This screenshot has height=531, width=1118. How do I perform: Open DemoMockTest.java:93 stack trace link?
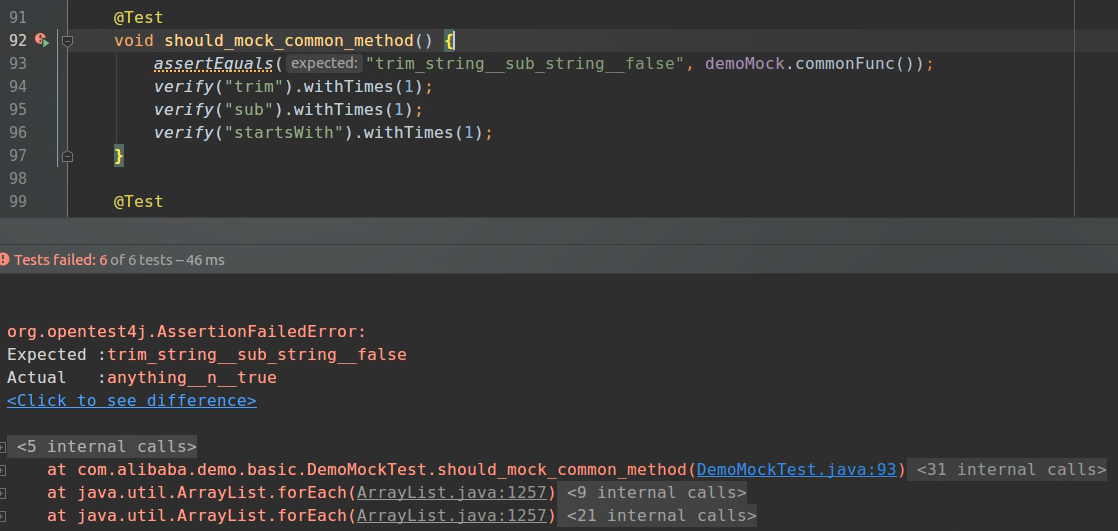(796, 470)
